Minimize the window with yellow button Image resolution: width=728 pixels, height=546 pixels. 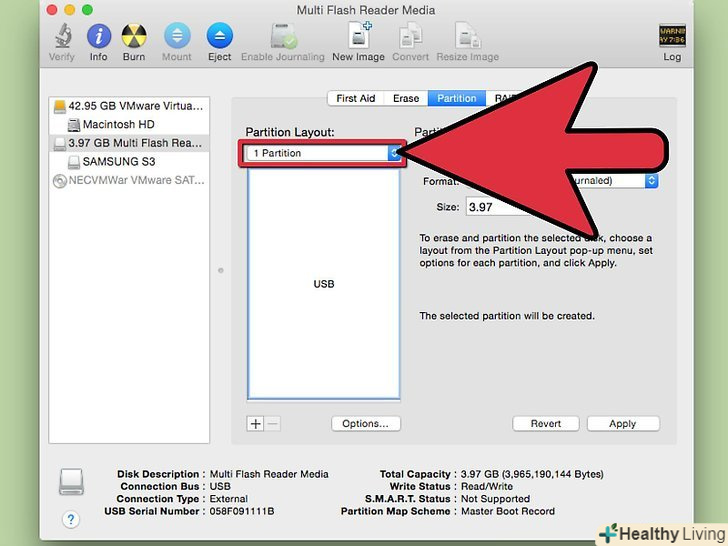pos(70,10)
